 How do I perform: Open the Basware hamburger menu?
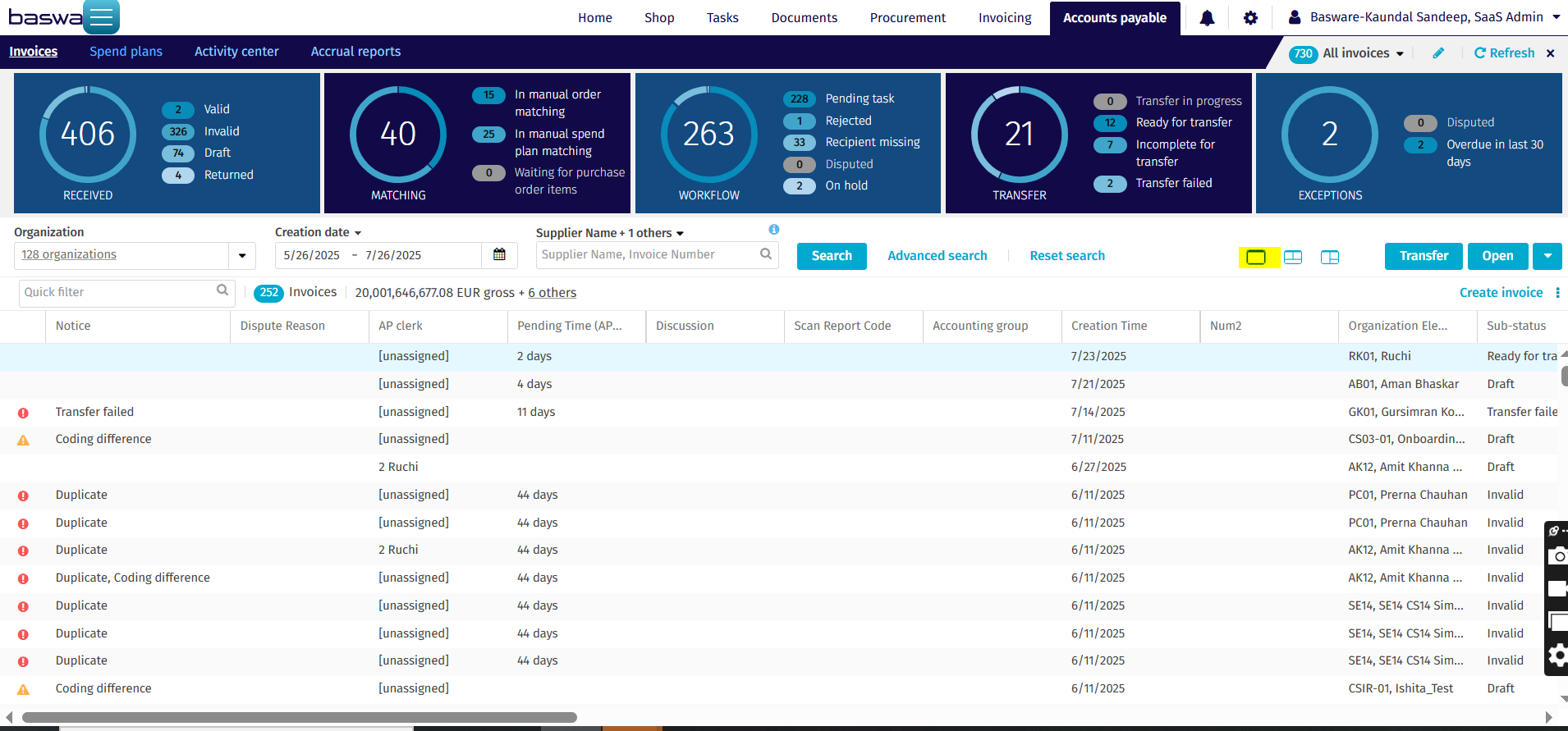(101, 17)
